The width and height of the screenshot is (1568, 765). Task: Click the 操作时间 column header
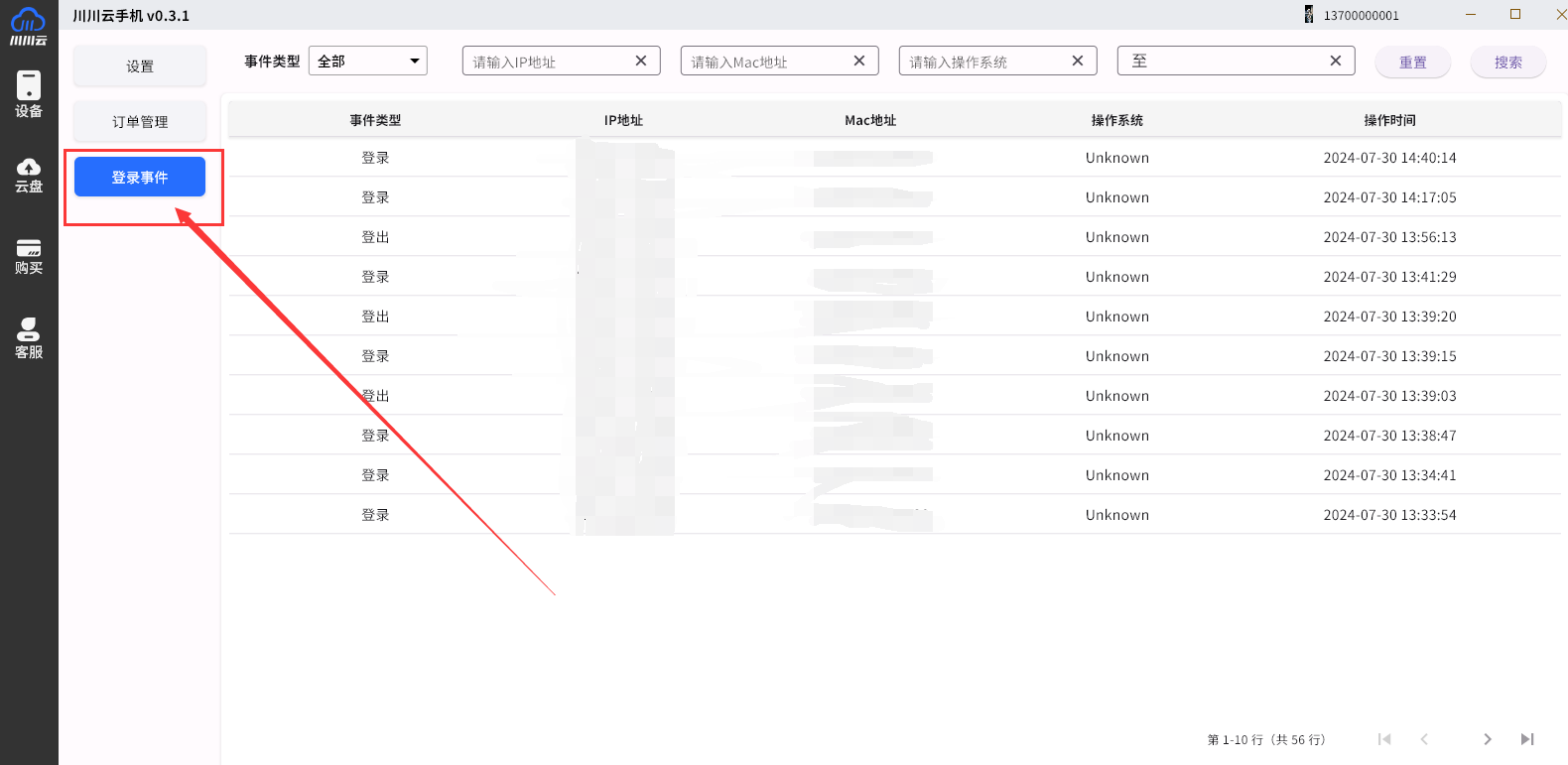point(1389,120)
